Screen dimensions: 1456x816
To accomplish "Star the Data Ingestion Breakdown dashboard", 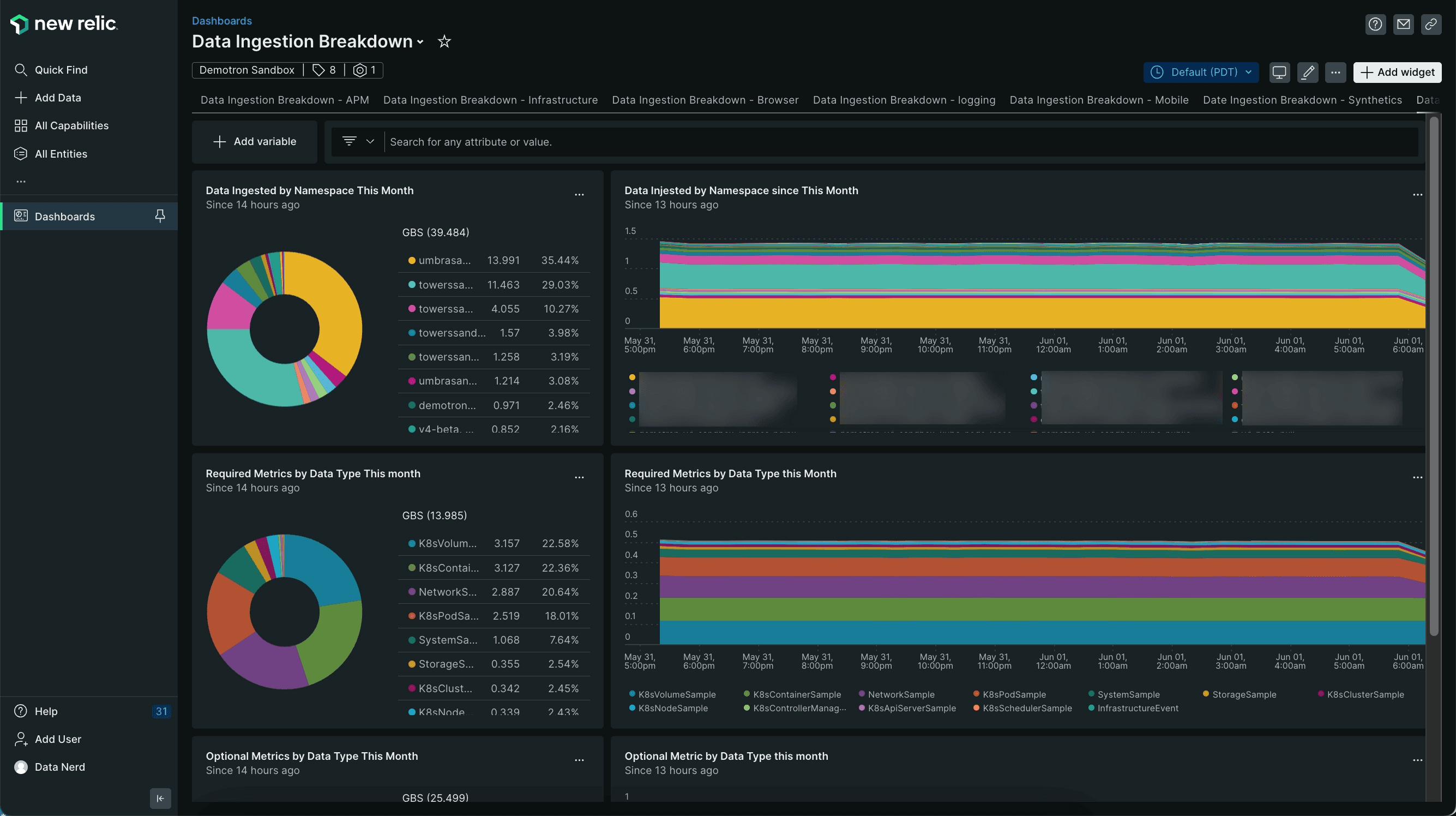I will (x=444, y=41).
